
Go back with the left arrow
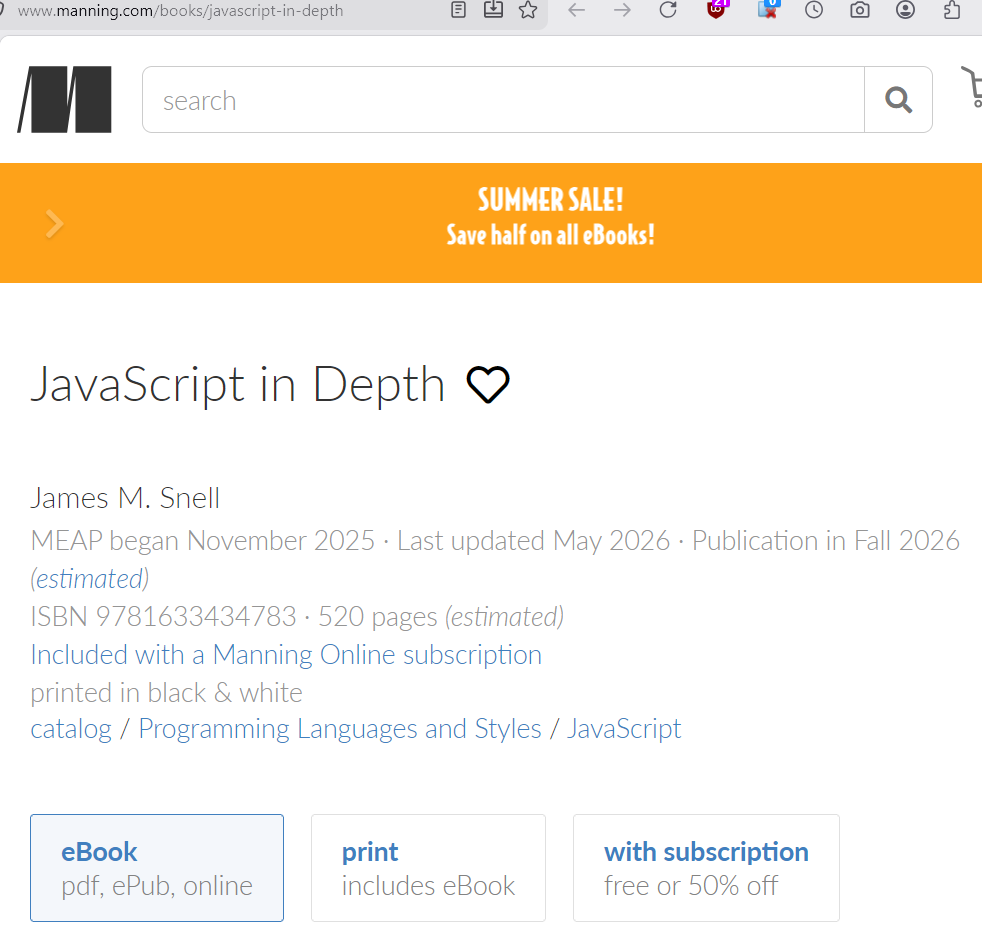[x=576, y=10]
